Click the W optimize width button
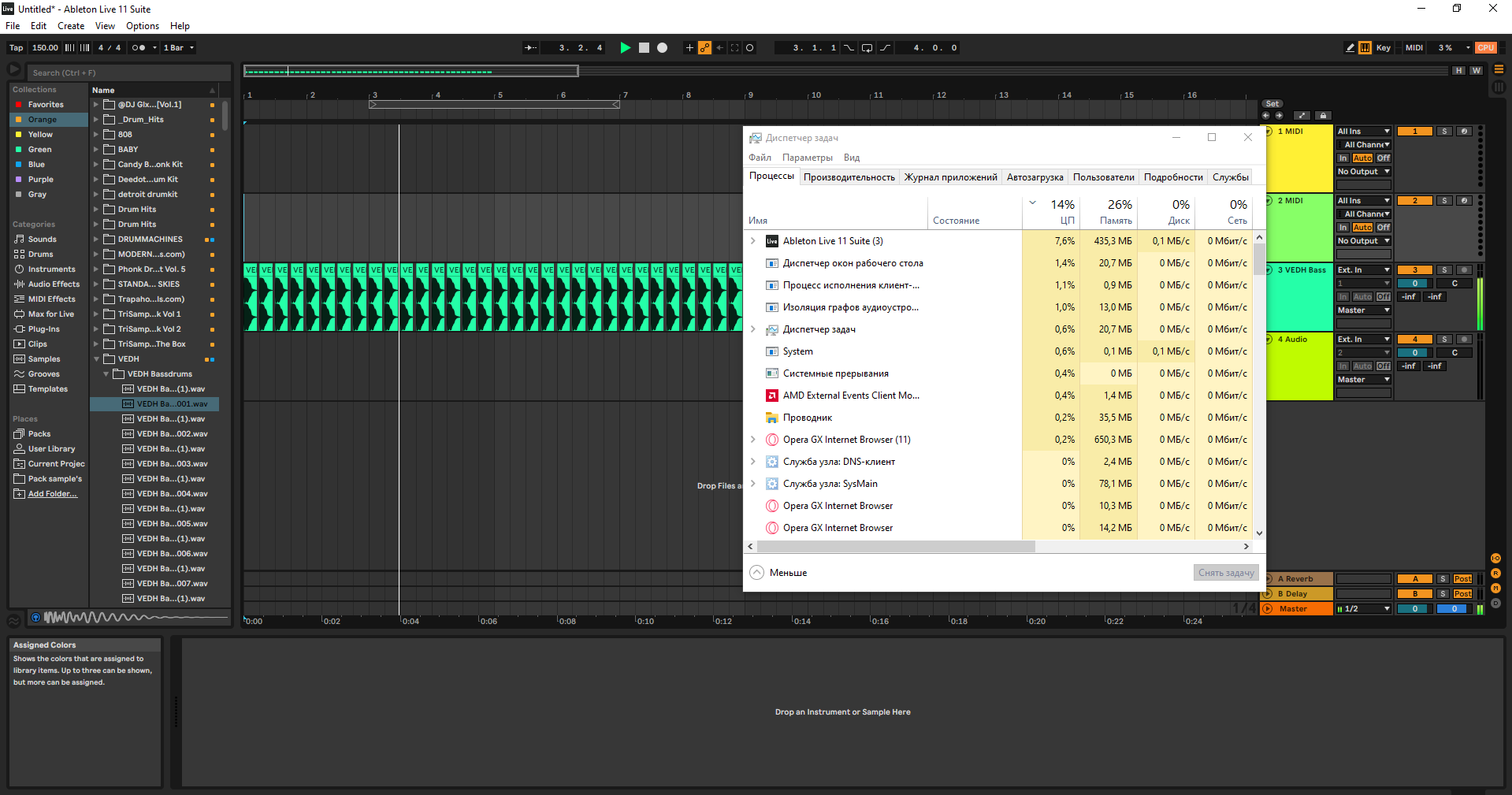Viewport: 1512px width, 795px height. click(1477, 71)
